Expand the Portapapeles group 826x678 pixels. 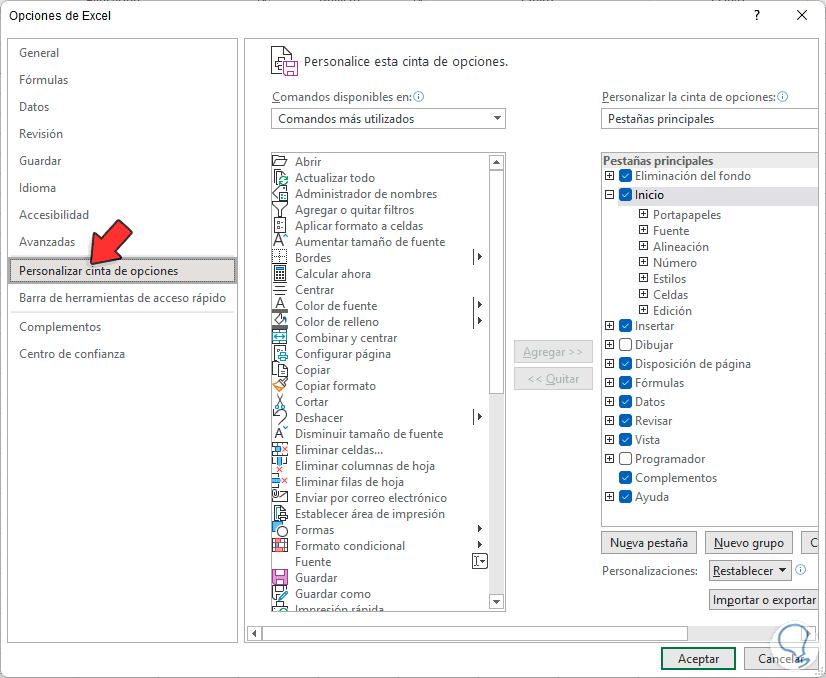click(x=643, y=214)
